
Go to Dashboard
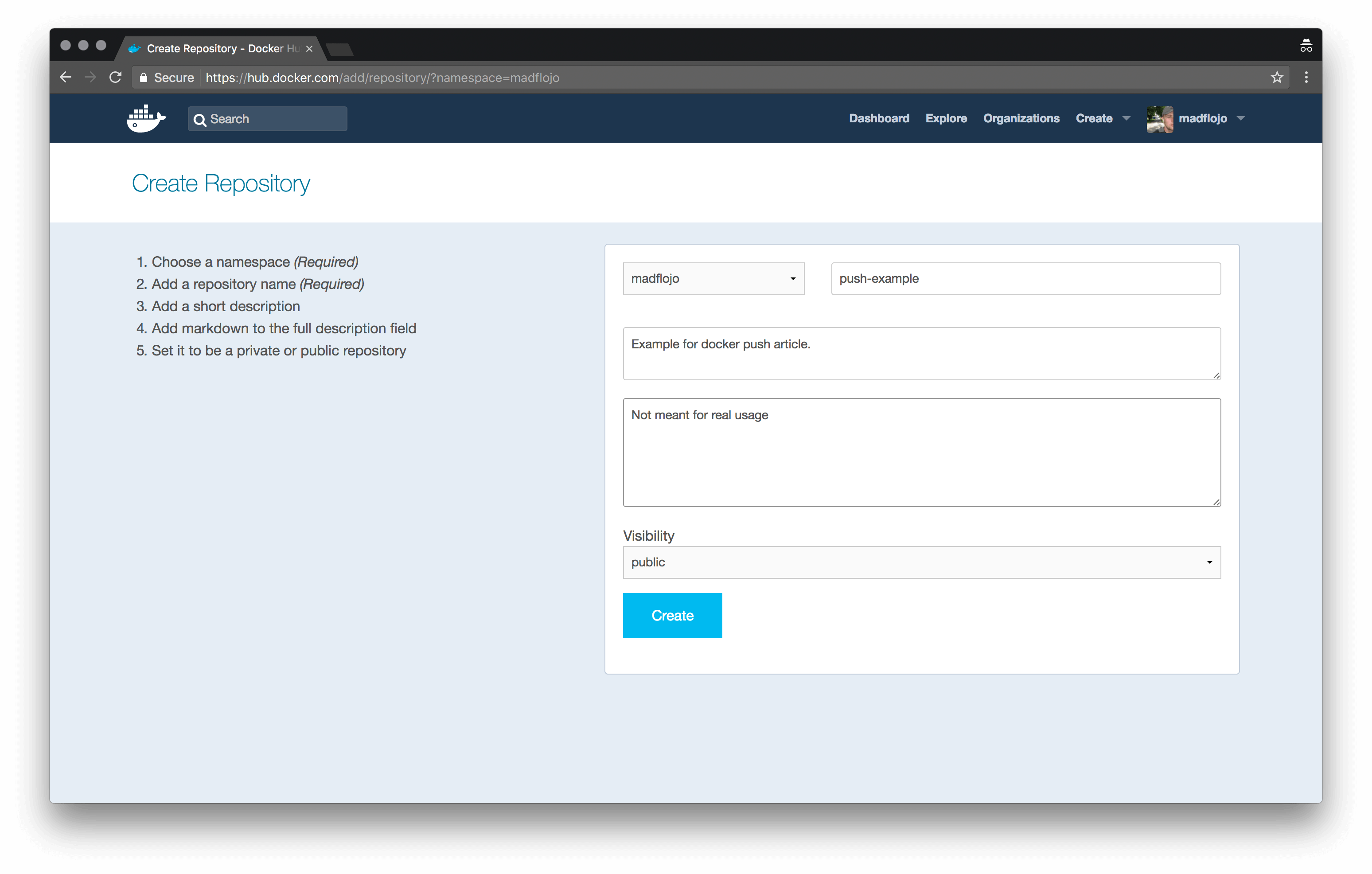coord(879,118)
